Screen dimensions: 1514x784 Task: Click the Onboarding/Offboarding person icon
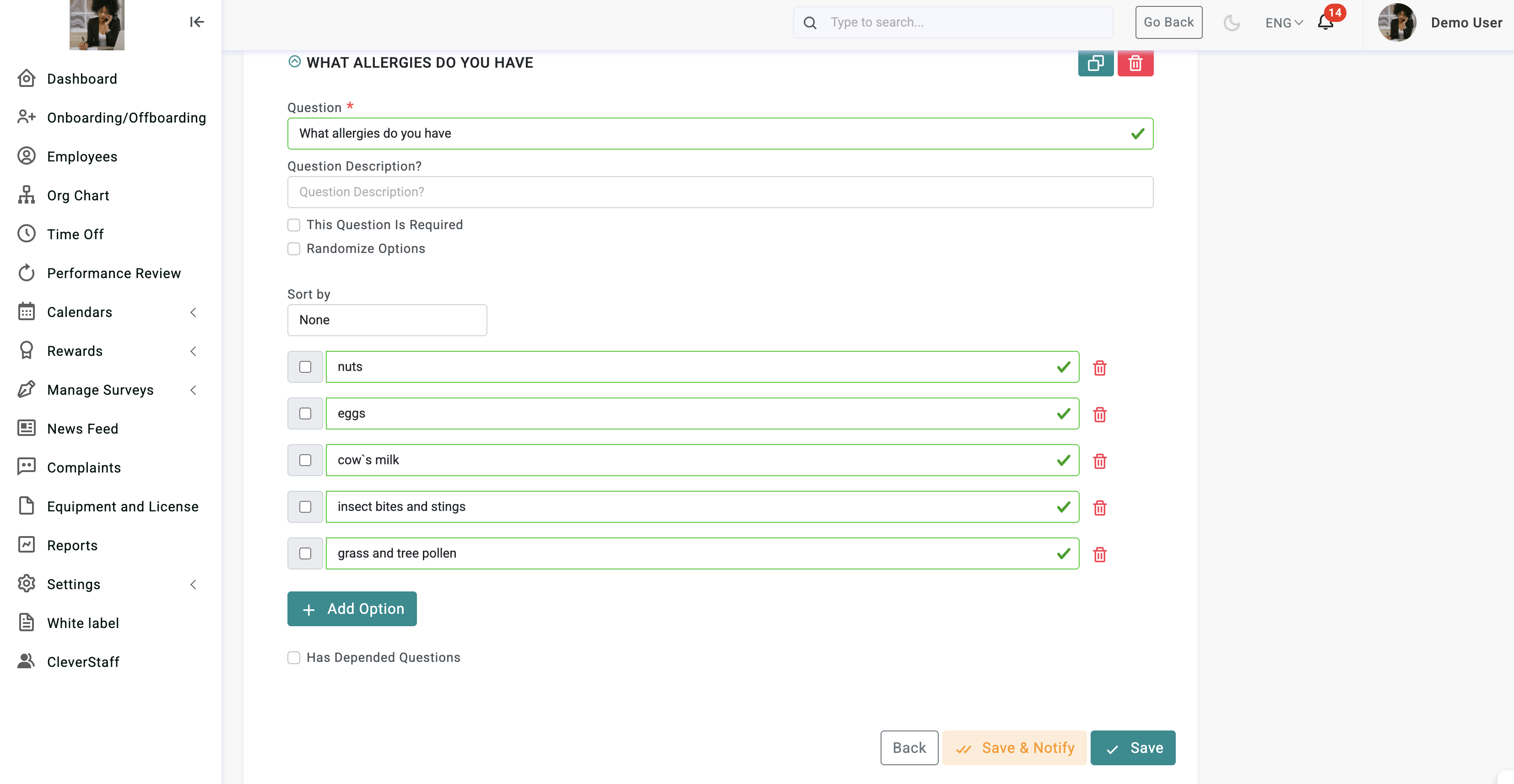pos(27,118)
